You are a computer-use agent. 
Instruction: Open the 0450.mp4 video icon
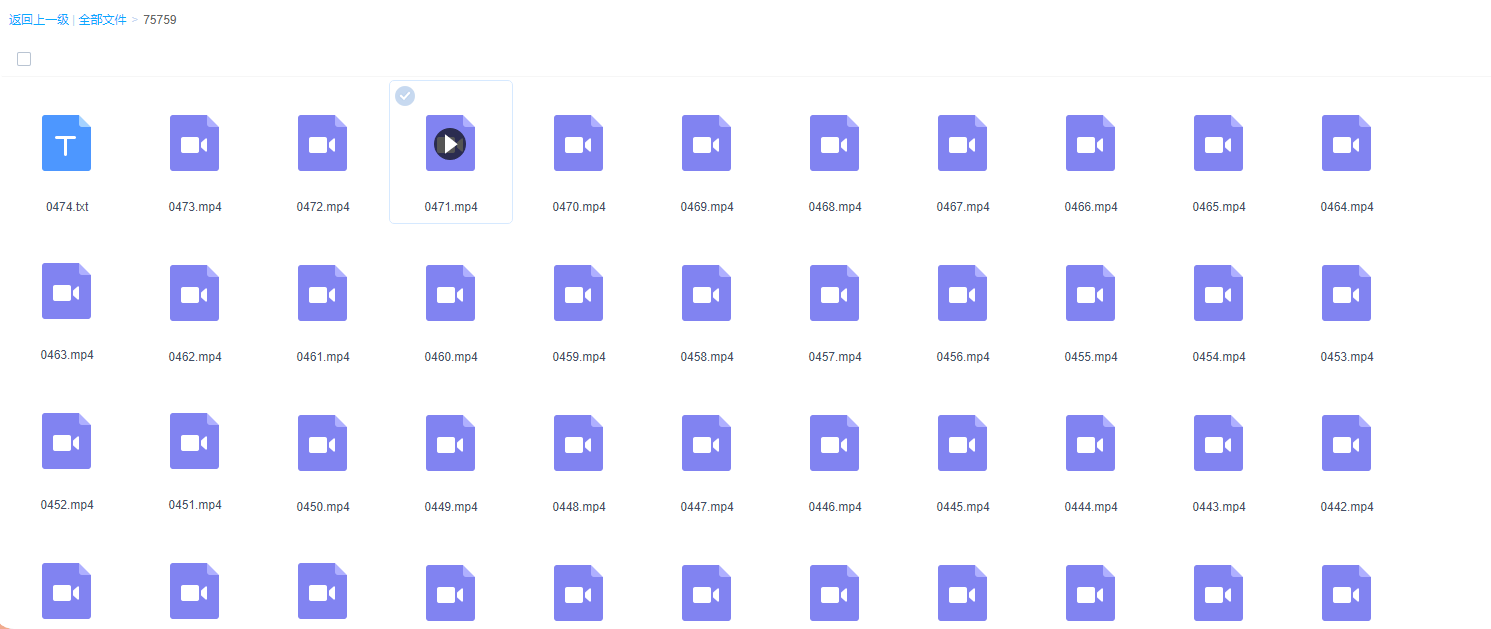[x=322, y=443]
